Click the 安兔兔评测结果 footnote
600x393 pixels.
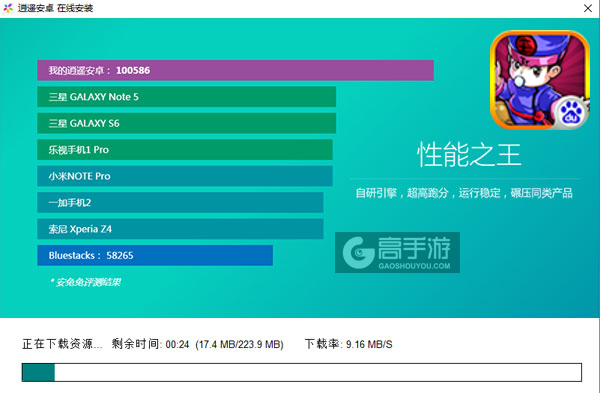point(85,282)
